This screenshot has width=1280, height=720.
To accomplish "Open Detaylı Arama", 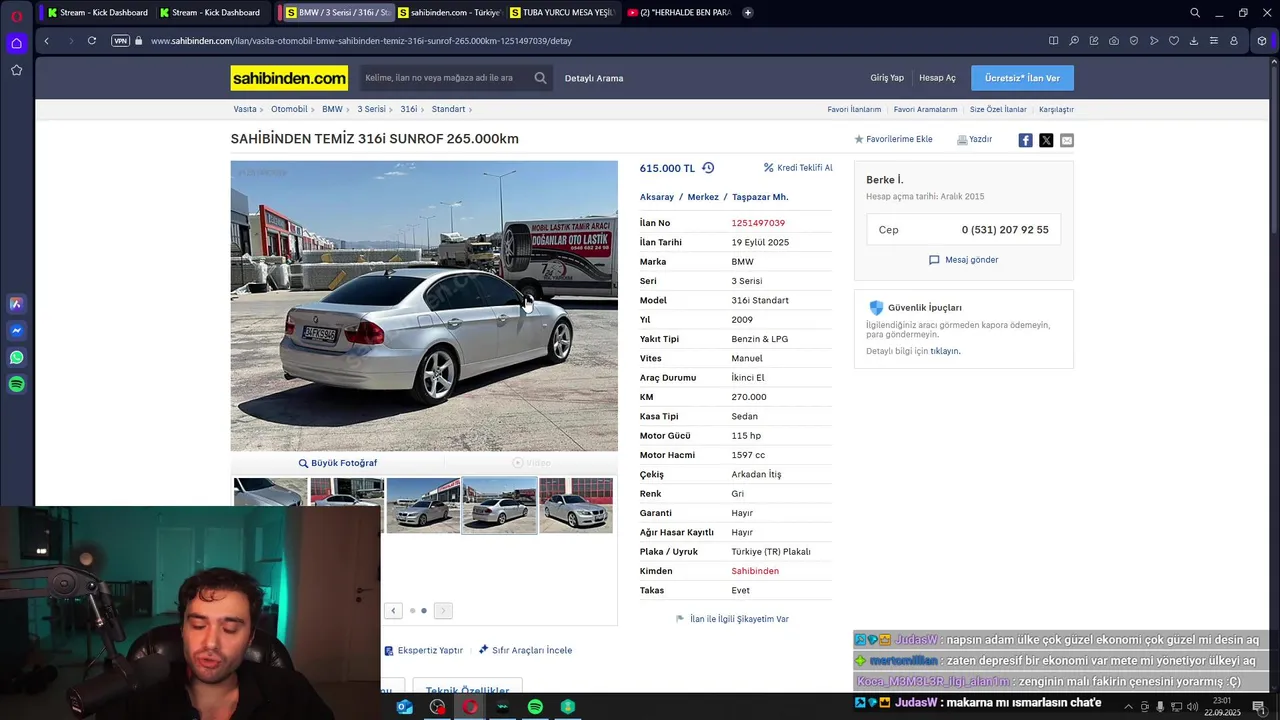I will pyautogui.click(x=594, y=78).
